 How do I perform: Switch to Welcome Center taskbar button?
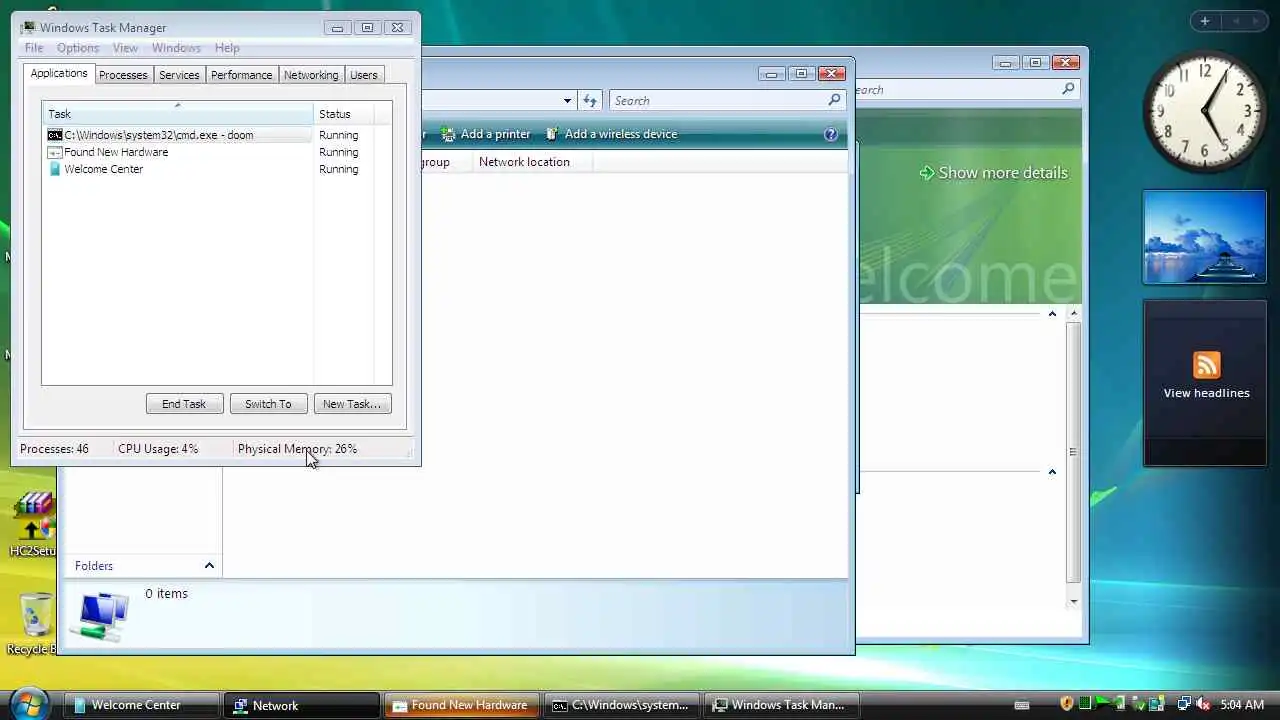click(142, 705)
